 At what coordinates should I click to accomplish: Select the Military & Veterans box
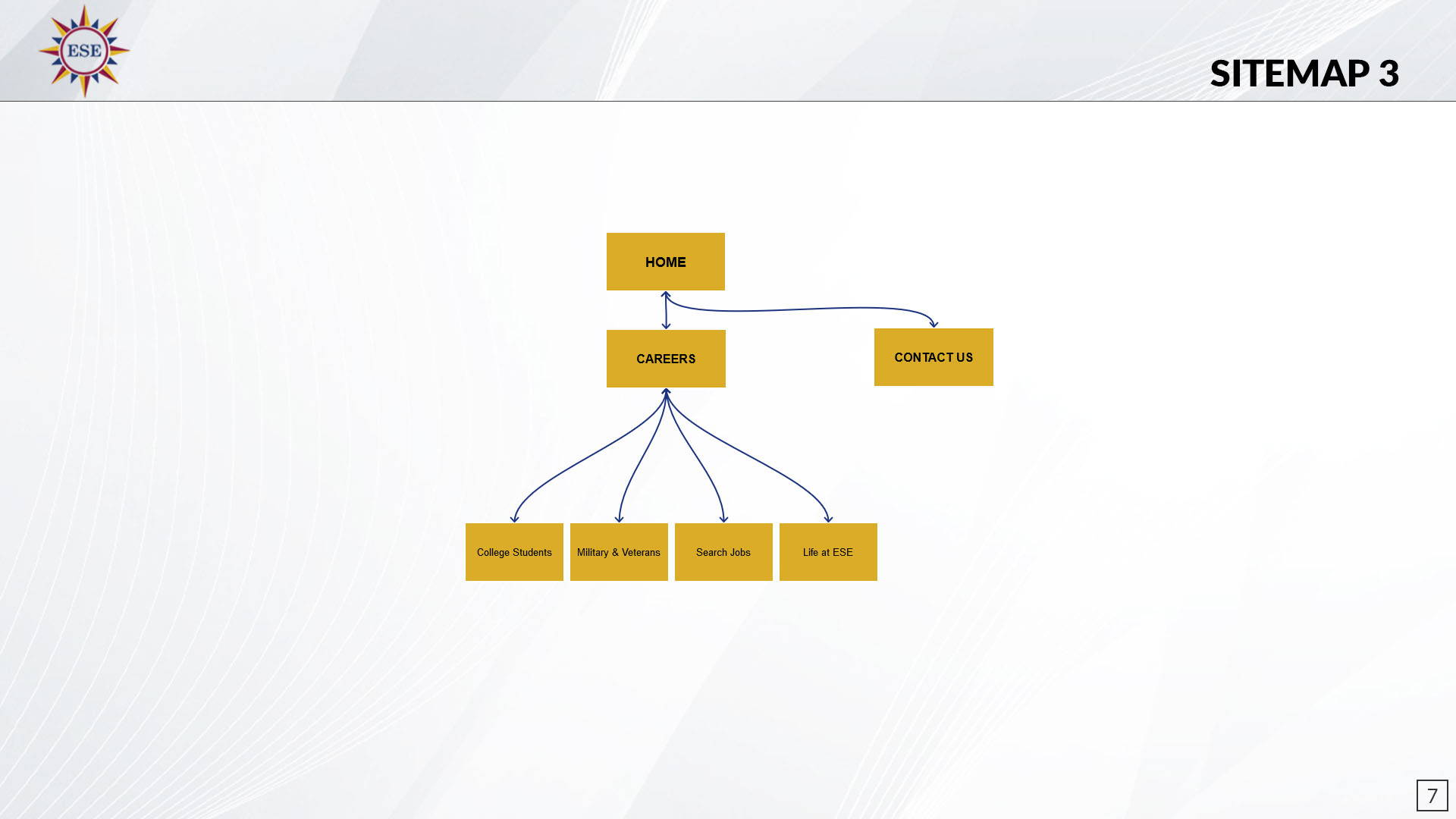(619, 552)
